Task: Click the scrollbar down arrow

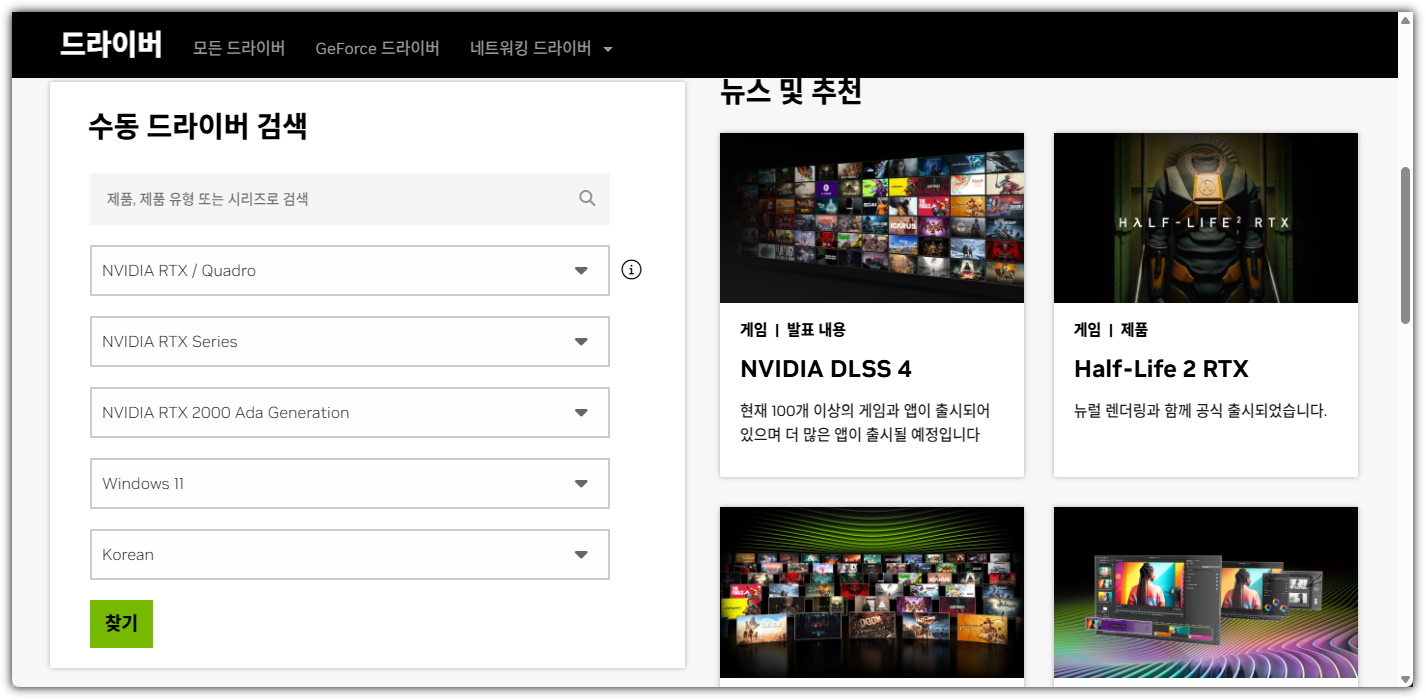Action: click(x=1405, y=680)
